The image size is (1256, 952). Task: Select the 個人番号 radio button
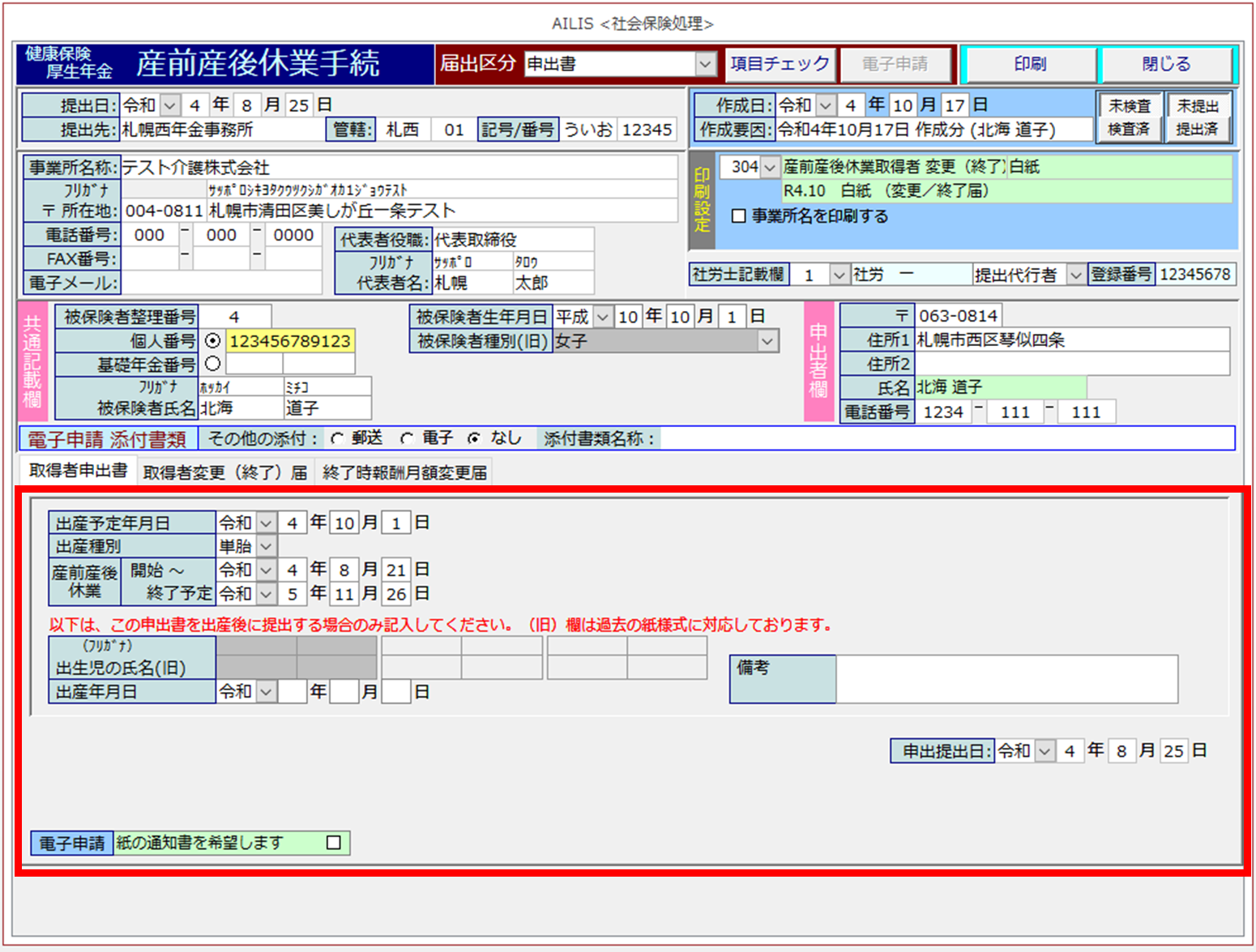pos(213,341)
